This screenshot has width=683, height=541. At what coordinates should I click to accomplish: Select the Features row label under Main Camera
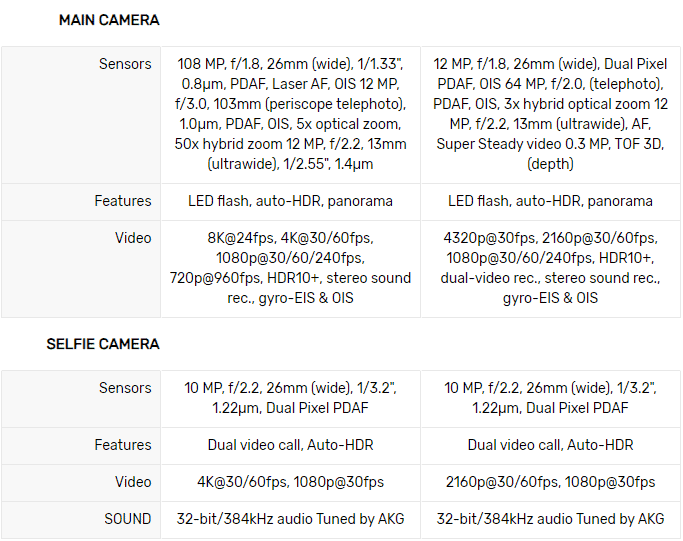click(x=123, y=201)
